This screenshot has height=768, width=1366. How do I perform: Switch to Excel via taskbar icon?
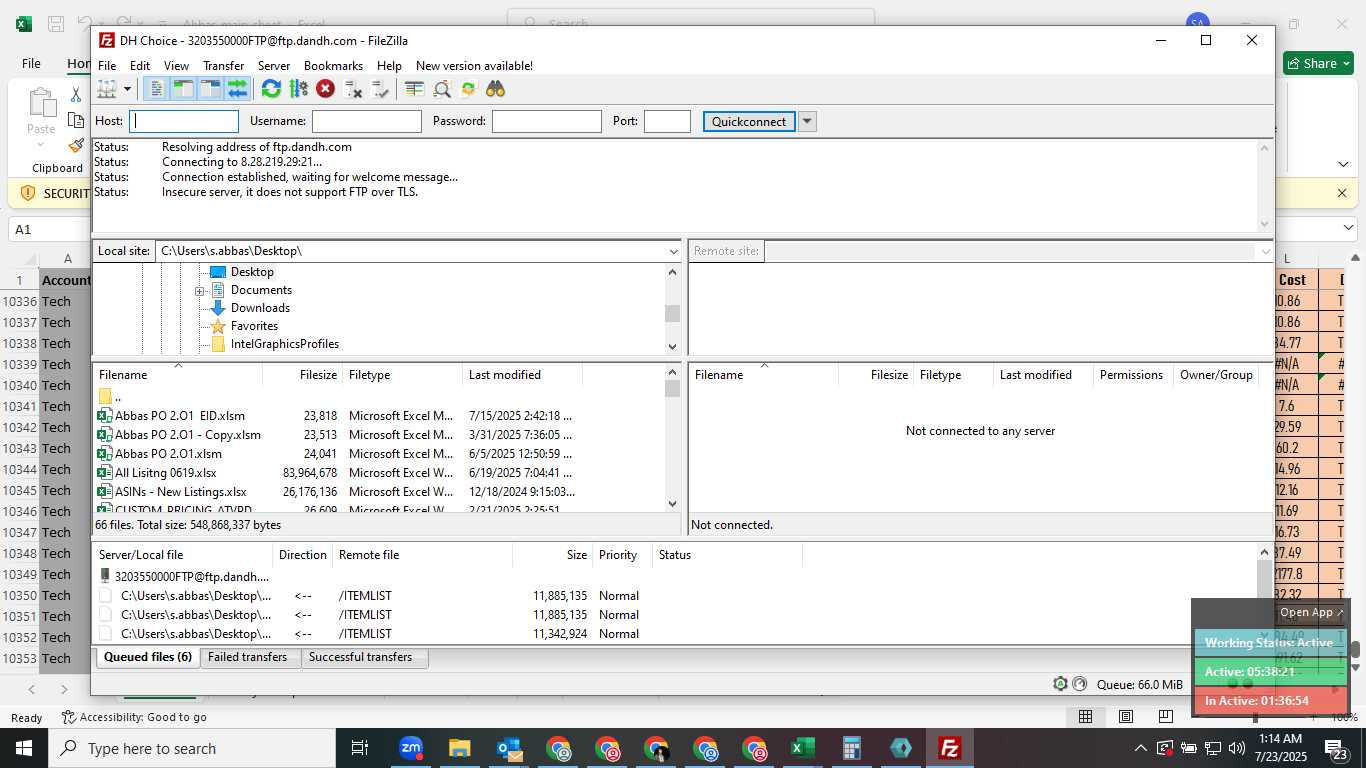coord(802,748)
